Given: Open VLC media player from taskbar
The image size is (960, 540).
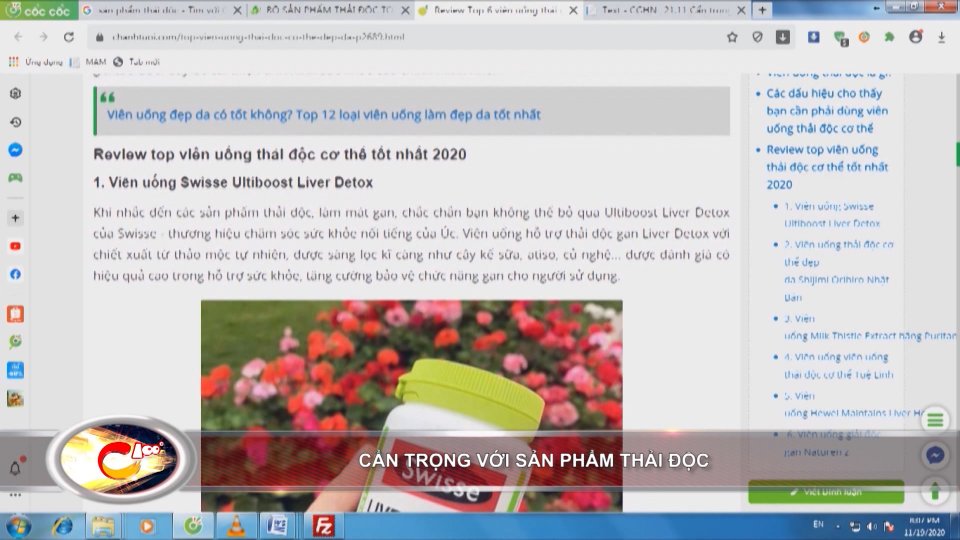Looking at the screenshot, I should tap(237, 525).
